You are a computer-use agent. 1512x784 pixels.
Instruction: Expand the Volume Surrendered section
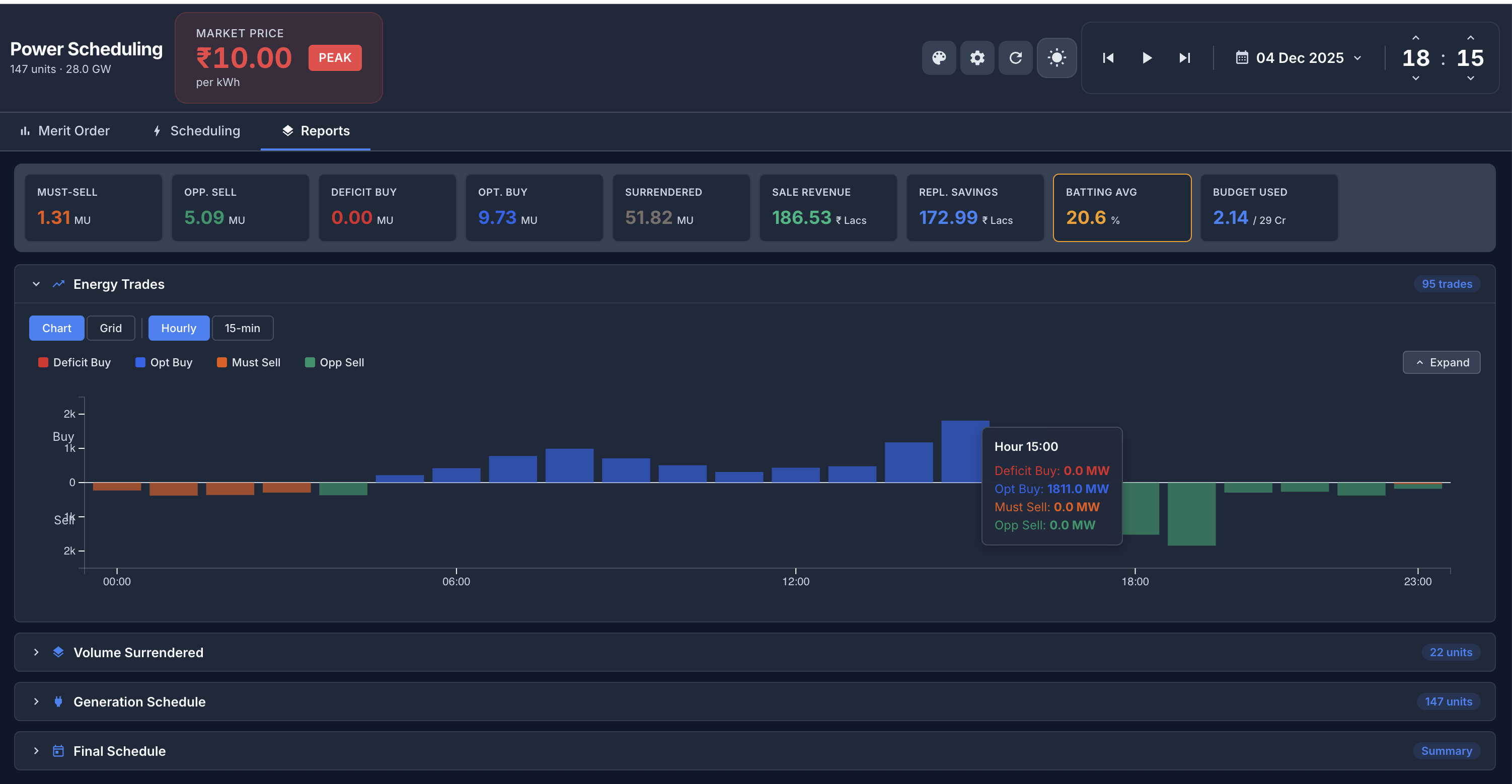pyautogui.click(x=36, y=652)
